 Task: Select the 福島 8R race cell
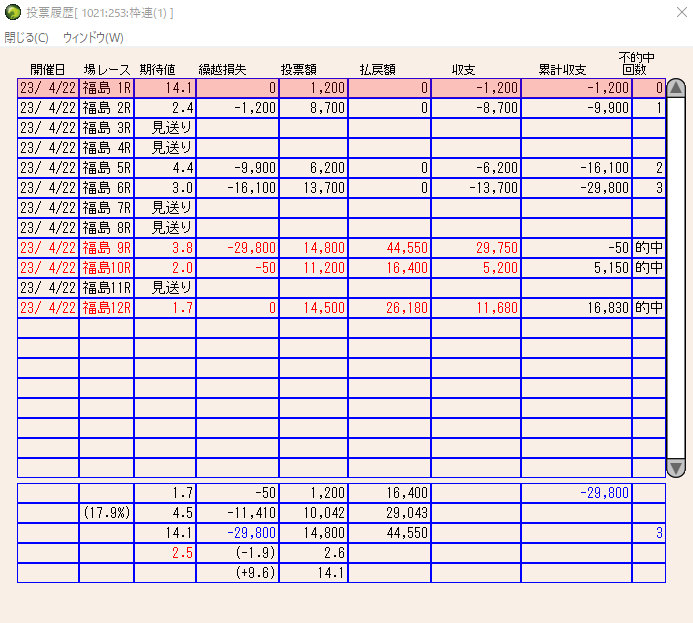click(x=107, y=228)
